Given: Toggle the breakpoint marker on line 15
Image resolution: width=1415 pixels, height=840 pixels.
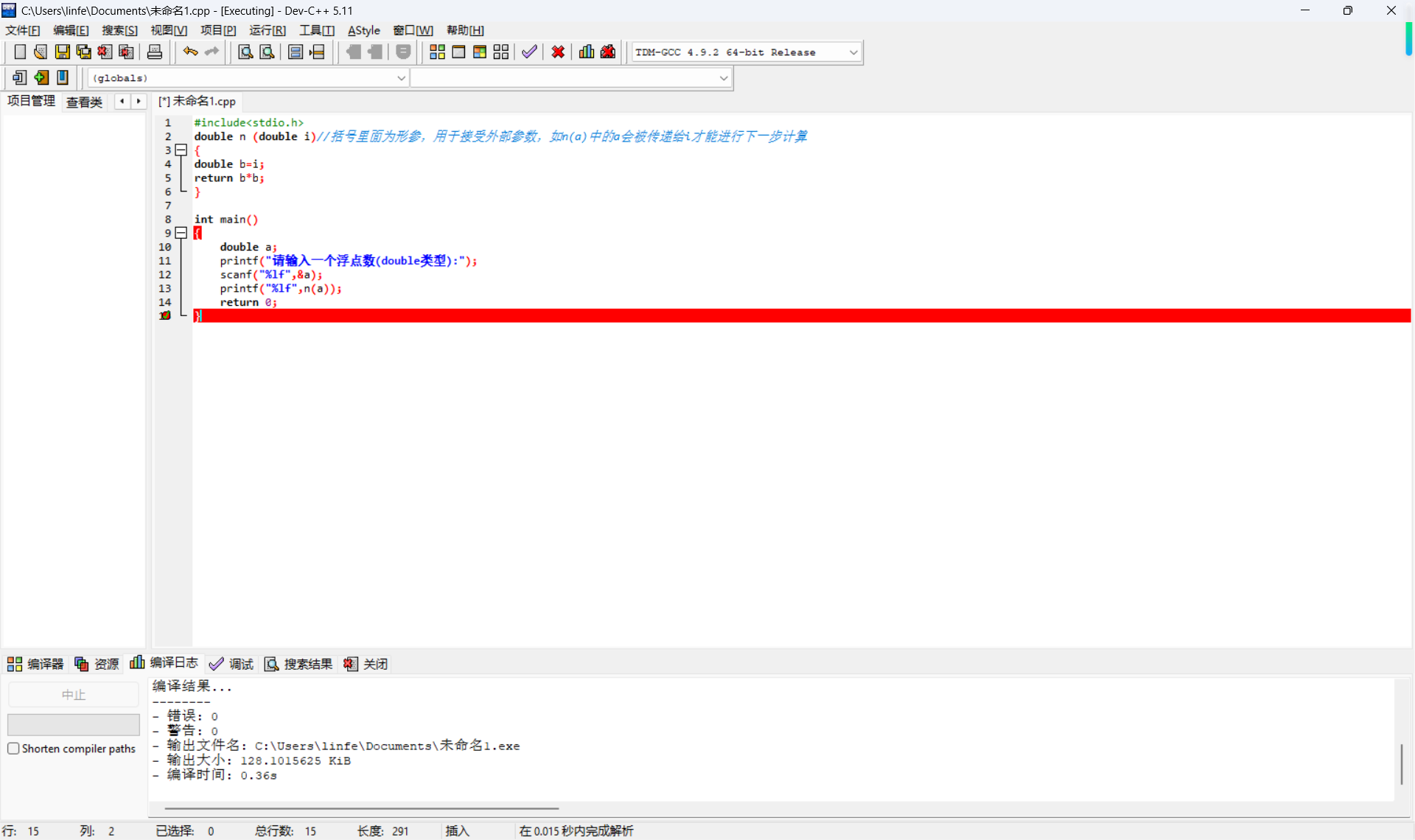Looking at the screenshot, I should tap(165, 315).
